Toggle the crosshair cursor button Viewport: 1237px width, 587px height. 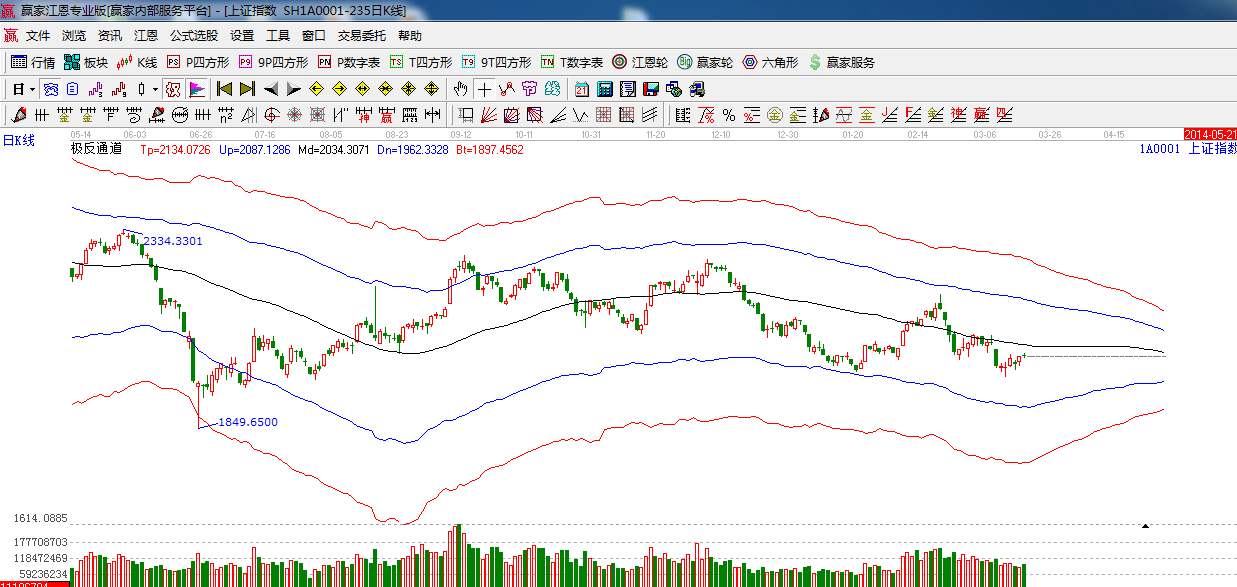point(484,89)
